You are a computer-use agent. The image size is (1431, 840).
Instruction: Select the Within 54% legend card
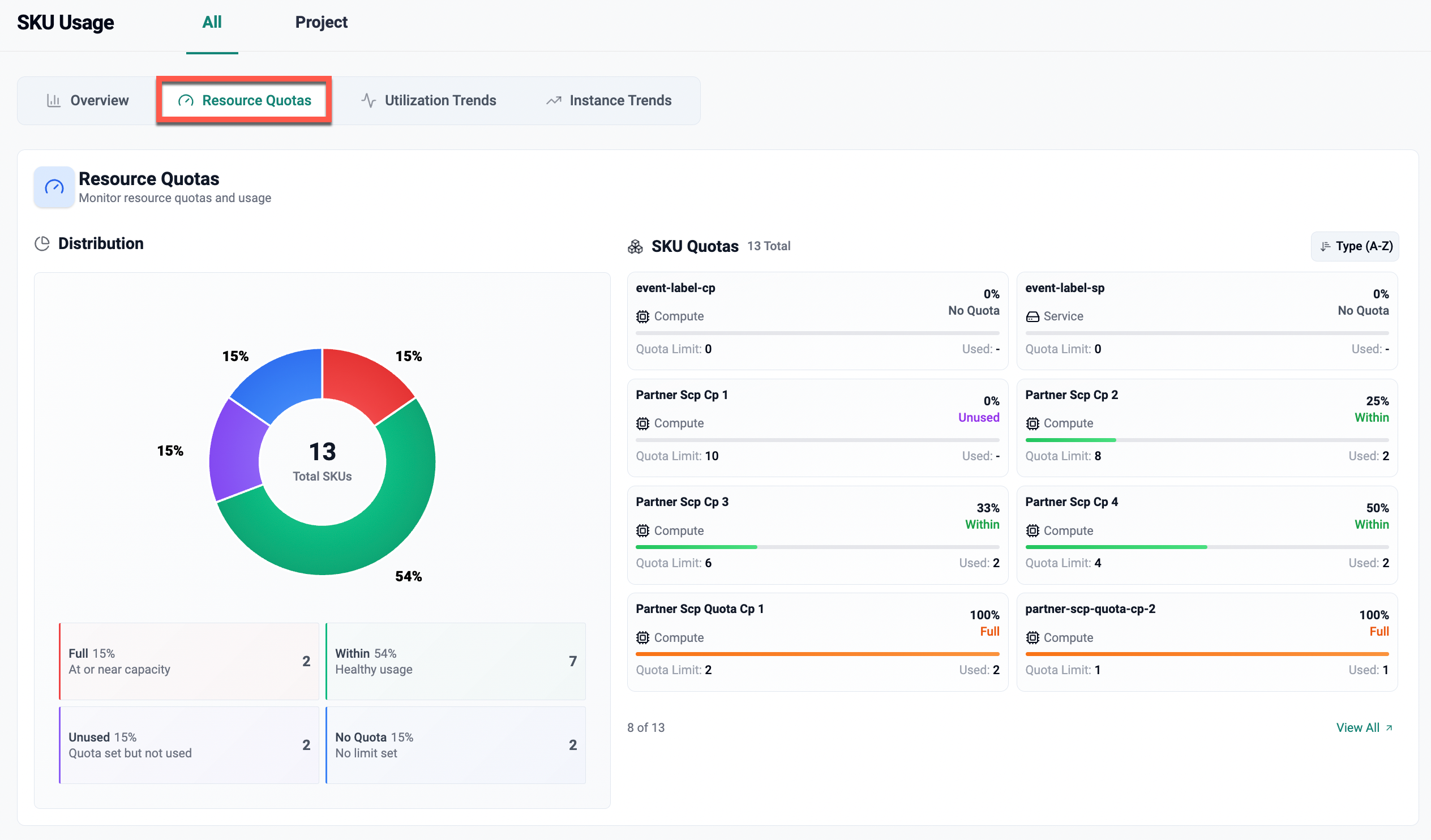click(x=456, y=661)
